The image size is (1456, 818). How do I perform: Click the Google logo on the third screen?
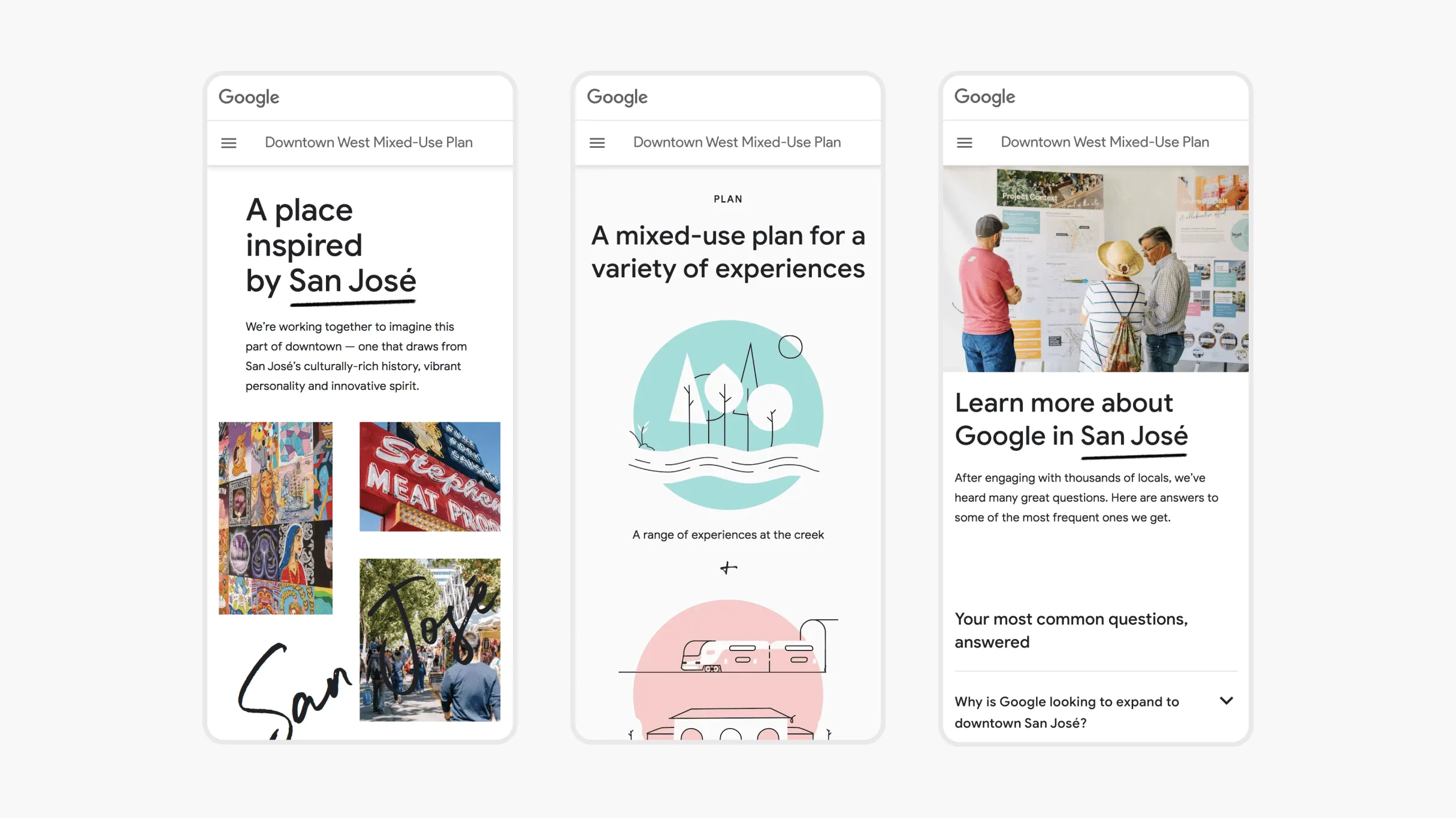pos(984,97)
